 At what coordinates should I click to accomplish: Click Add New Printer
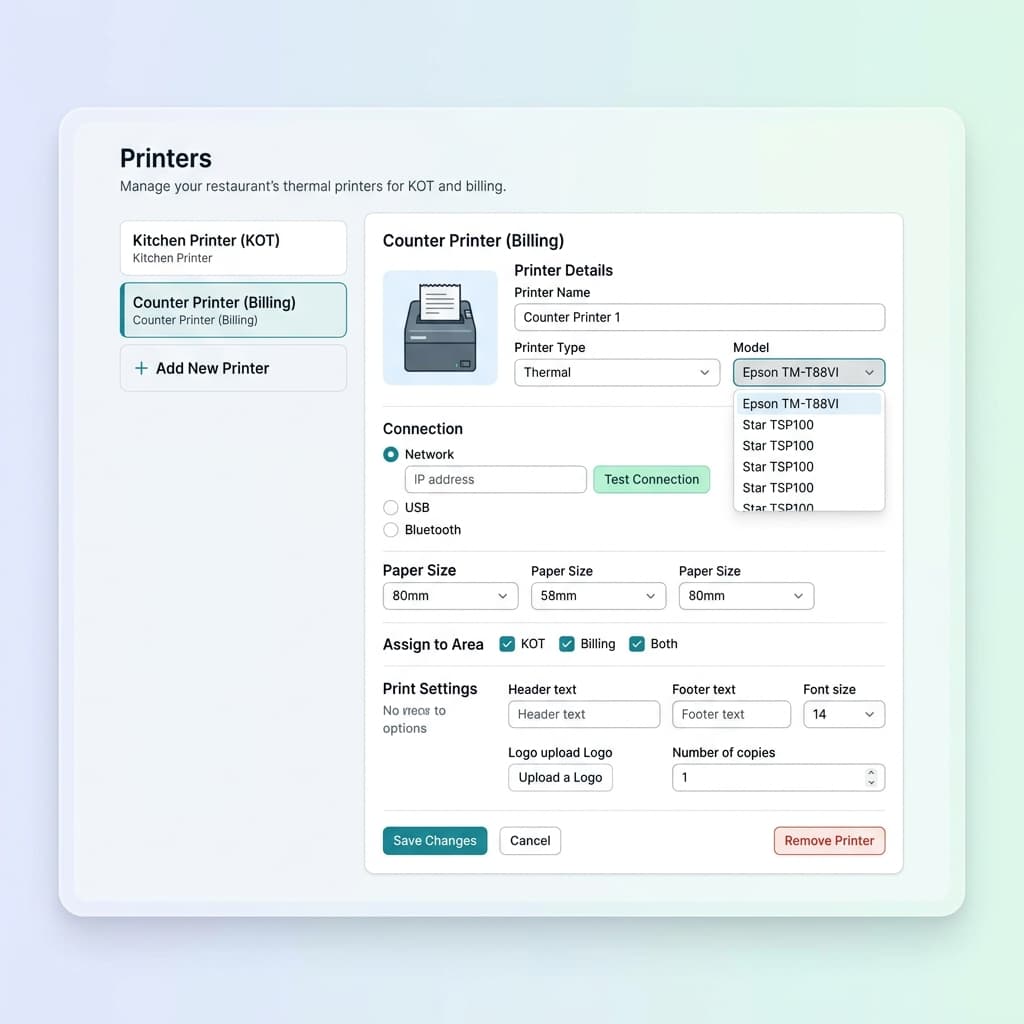233,368
